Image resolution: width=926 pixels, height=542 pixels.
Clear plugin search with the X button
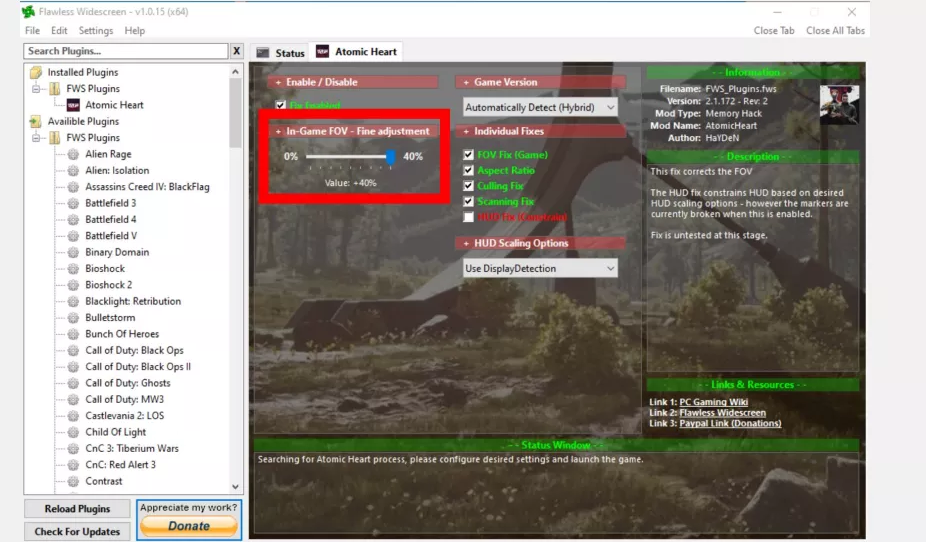236,51
